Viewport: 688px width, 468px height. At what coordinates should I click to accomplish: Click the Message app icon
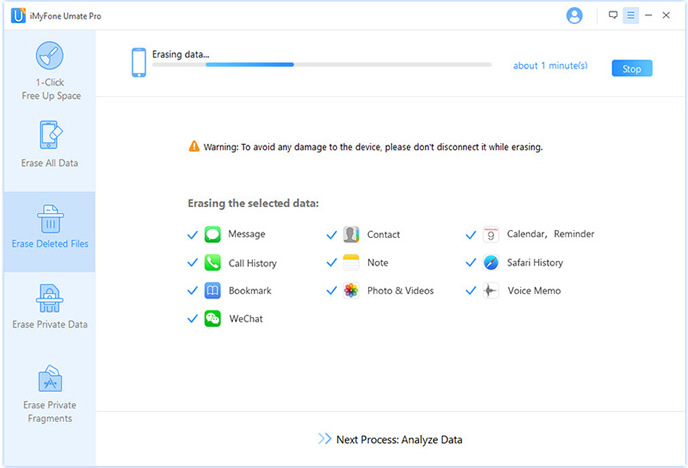point(213,234)
